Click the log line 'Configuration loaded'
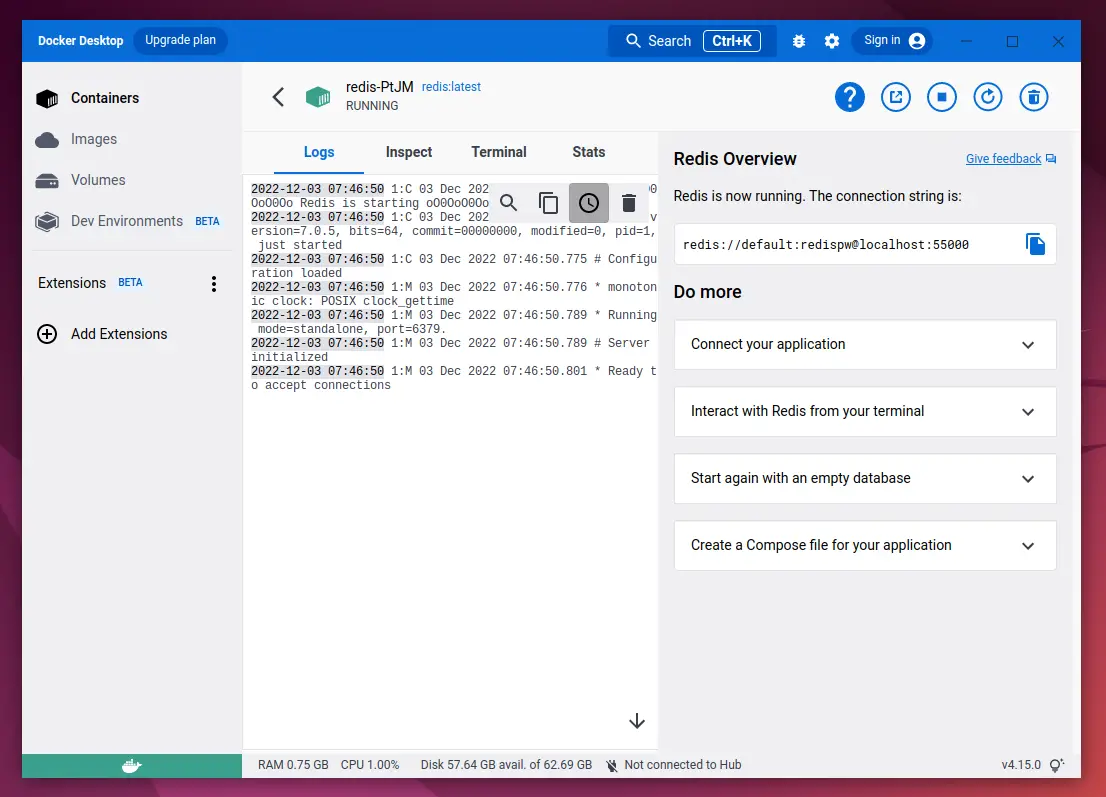Image resolution: width=1106 pixels, height=797 pixels. coord(454,266)
